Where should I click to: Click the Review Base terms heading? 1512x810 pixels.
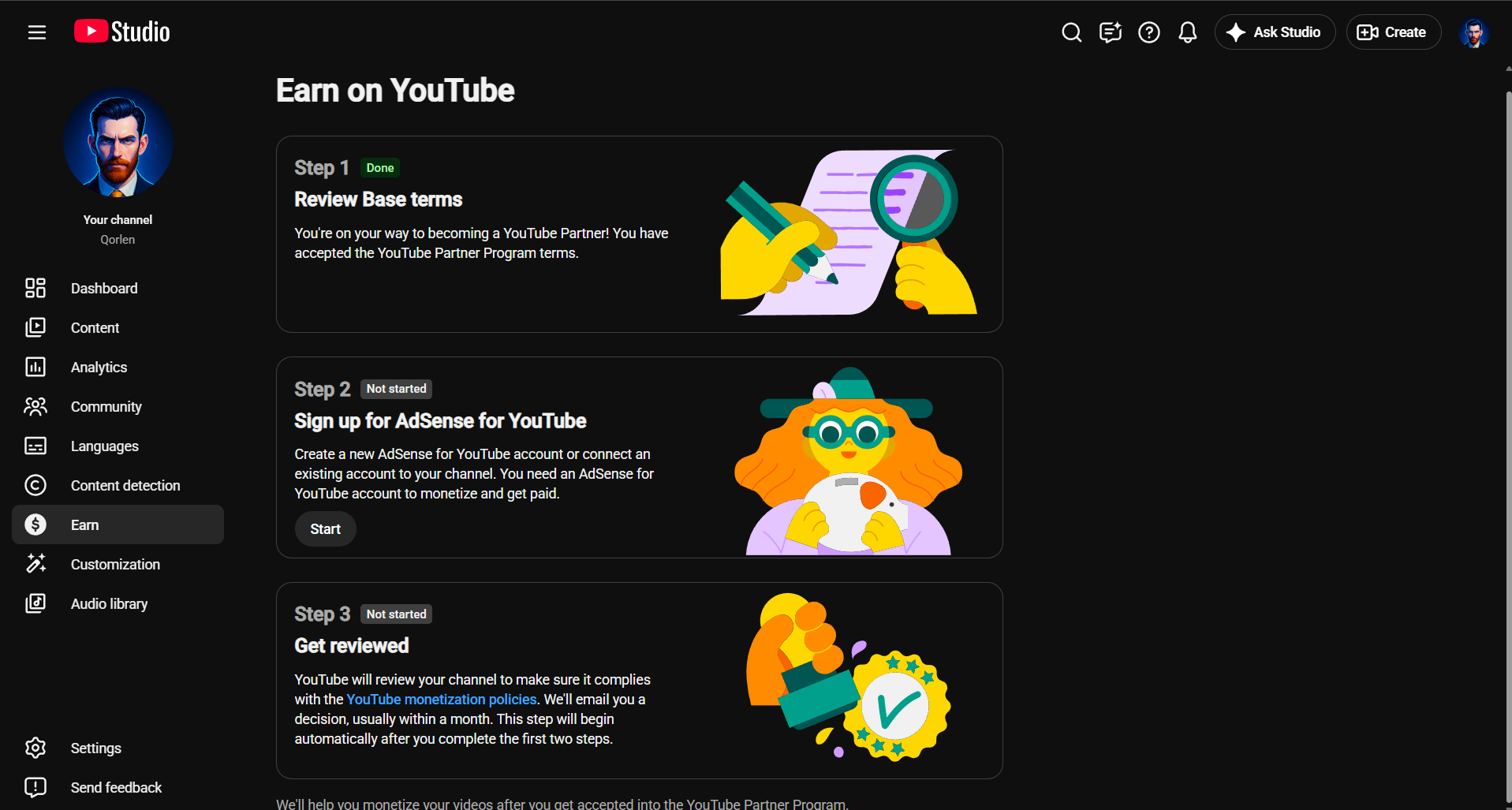(379, 200)
